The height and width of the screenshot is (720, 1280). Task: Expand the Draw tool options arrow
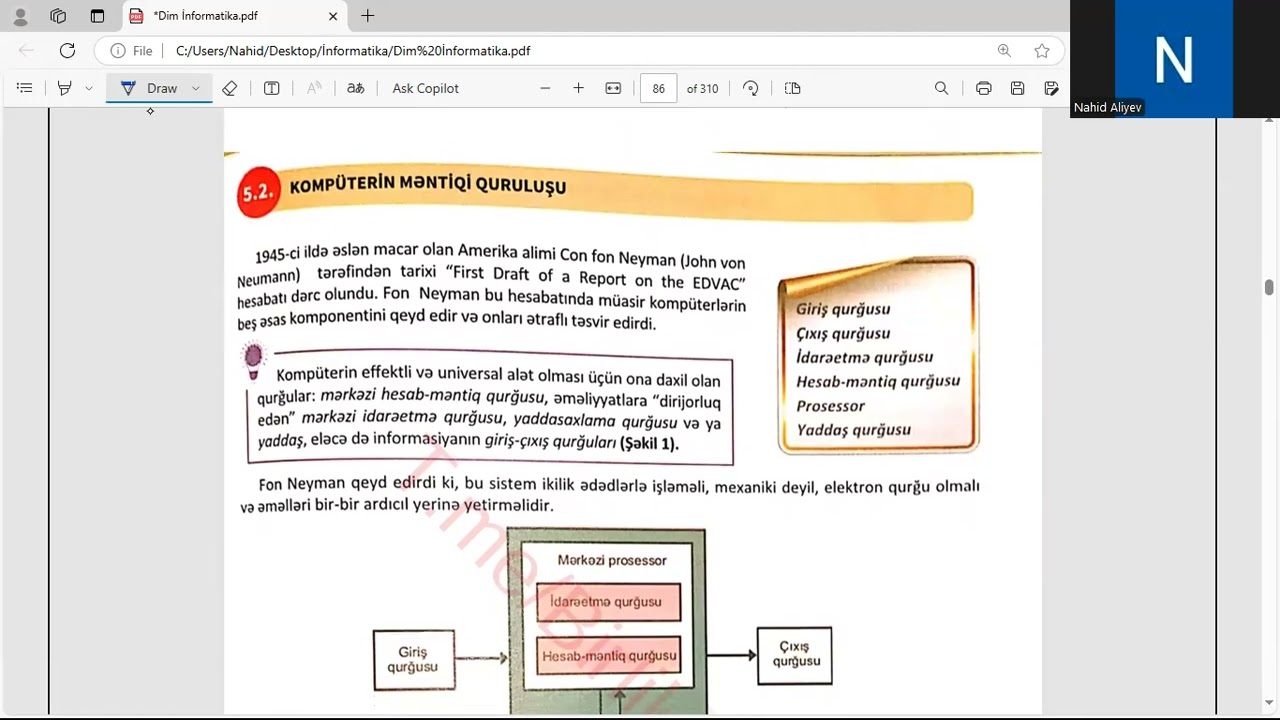(x=196, y=88)
